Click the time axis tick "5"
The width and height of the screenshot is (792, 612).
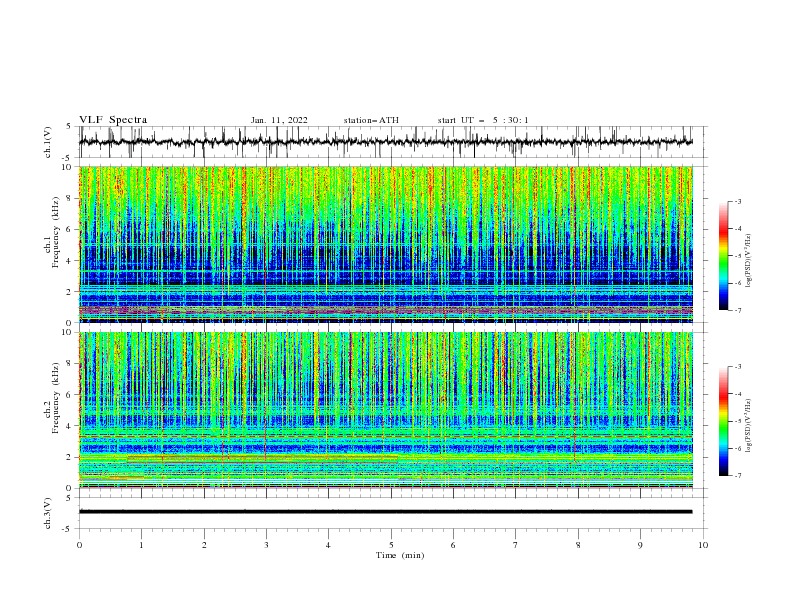391,545
